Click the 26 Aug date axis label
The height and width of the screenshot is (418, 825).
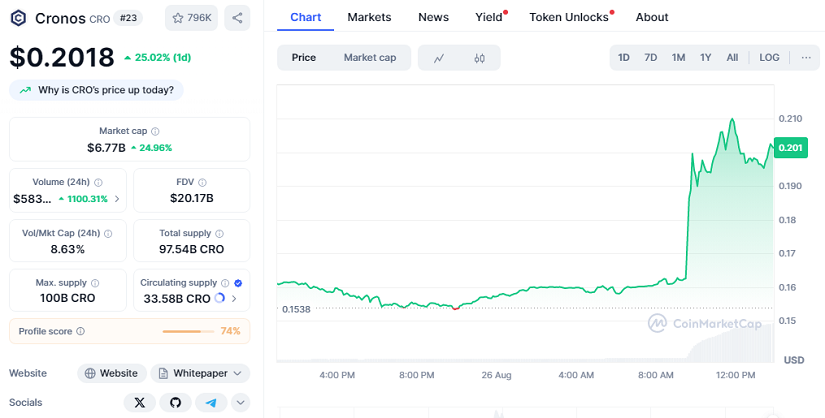point(496,375)
